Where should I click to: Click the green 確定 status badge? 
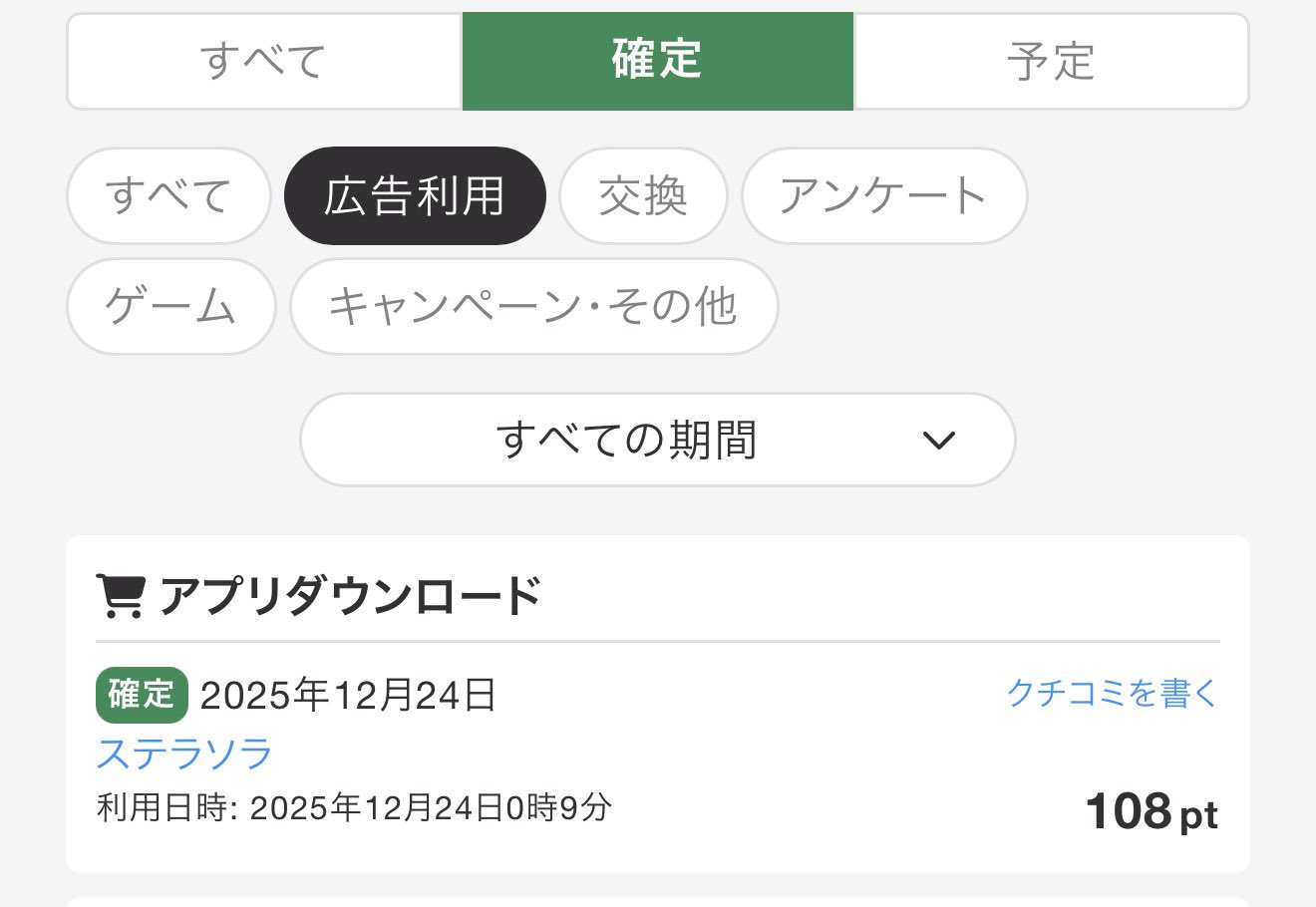pyautogui.click(x=142, y=695)
